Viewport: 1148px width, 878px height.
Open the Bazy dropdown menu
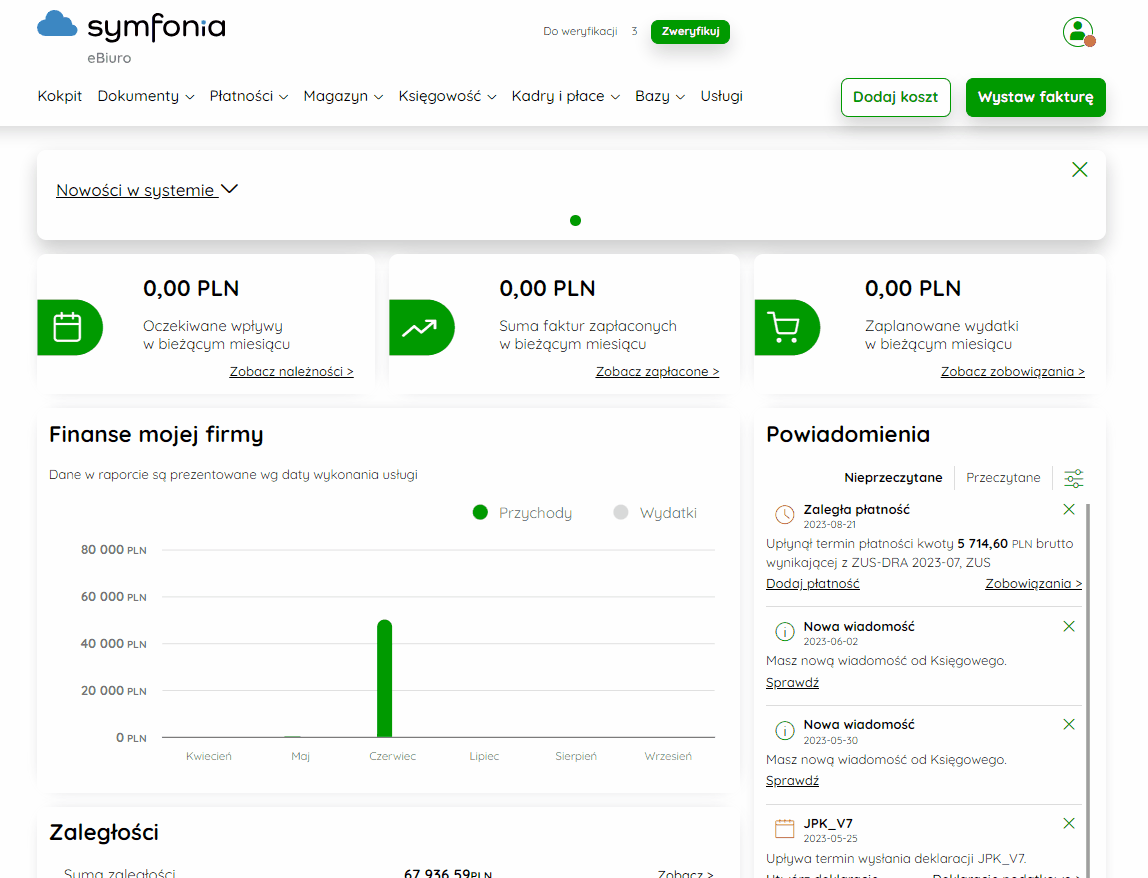point(660,96)
